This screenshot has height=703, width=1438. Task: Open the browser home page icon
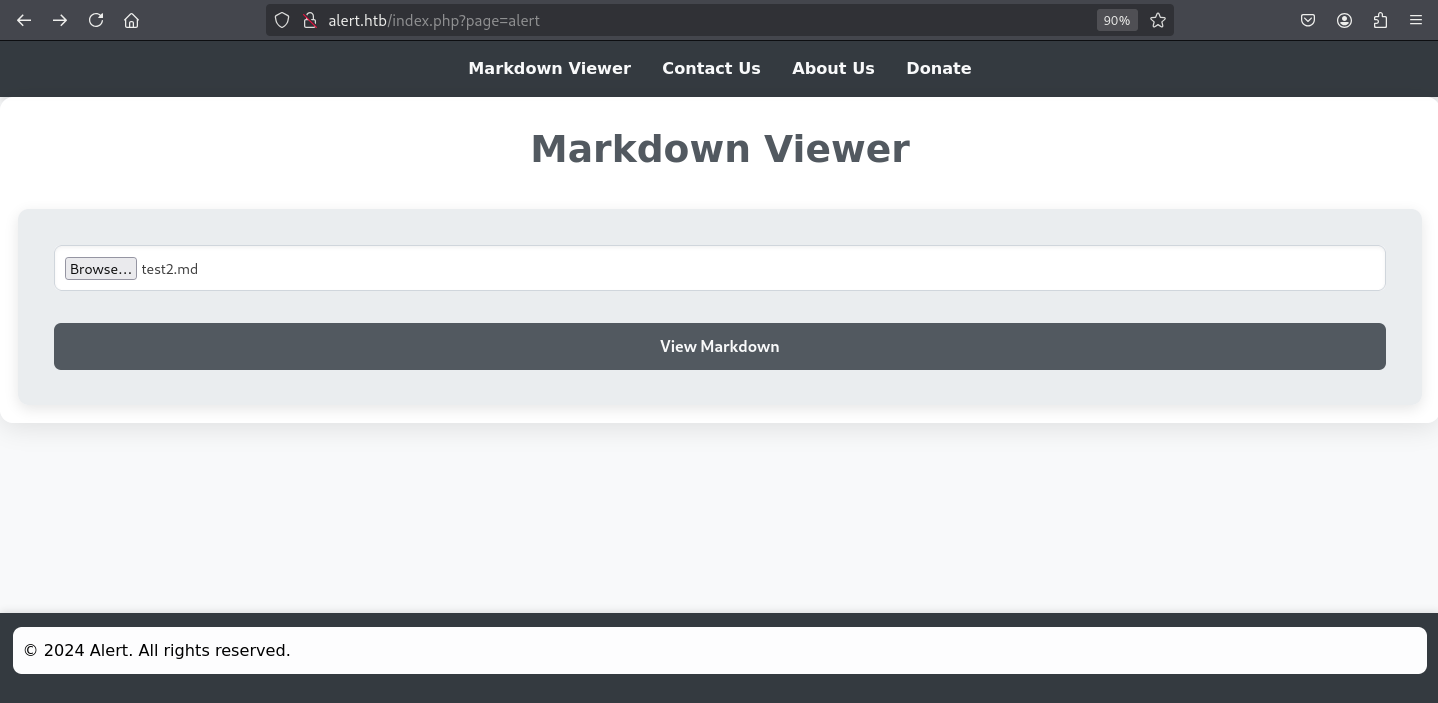point(131,20)
